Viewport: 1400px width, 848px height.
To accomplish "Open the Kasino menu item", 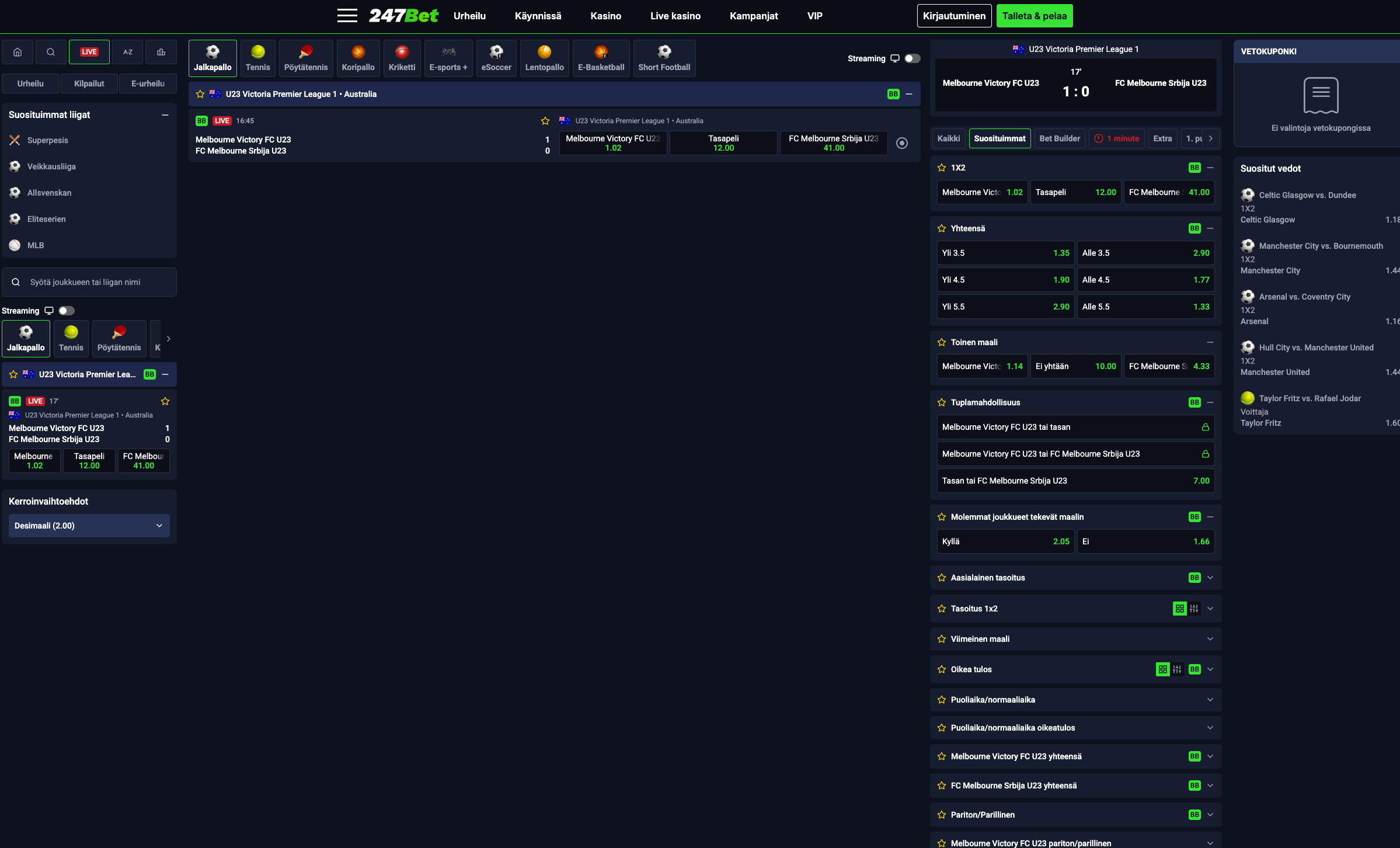I will coord(606,16).
